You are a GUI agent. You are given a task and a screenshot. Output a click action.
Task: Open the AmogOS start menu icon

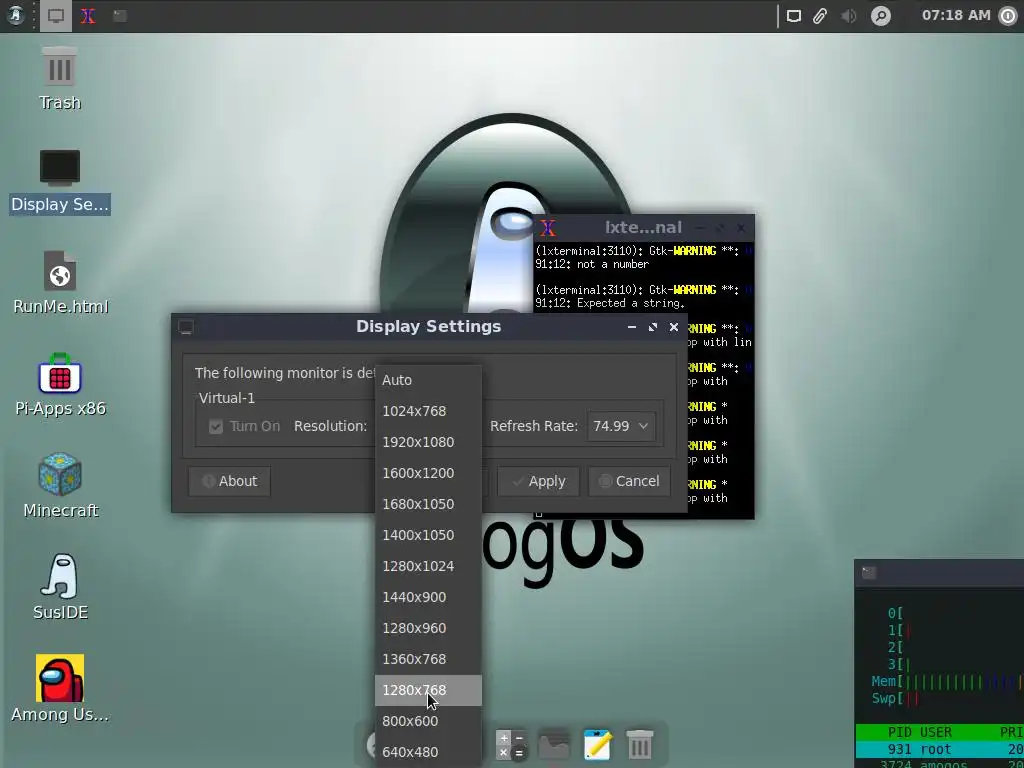click(16, 16)
